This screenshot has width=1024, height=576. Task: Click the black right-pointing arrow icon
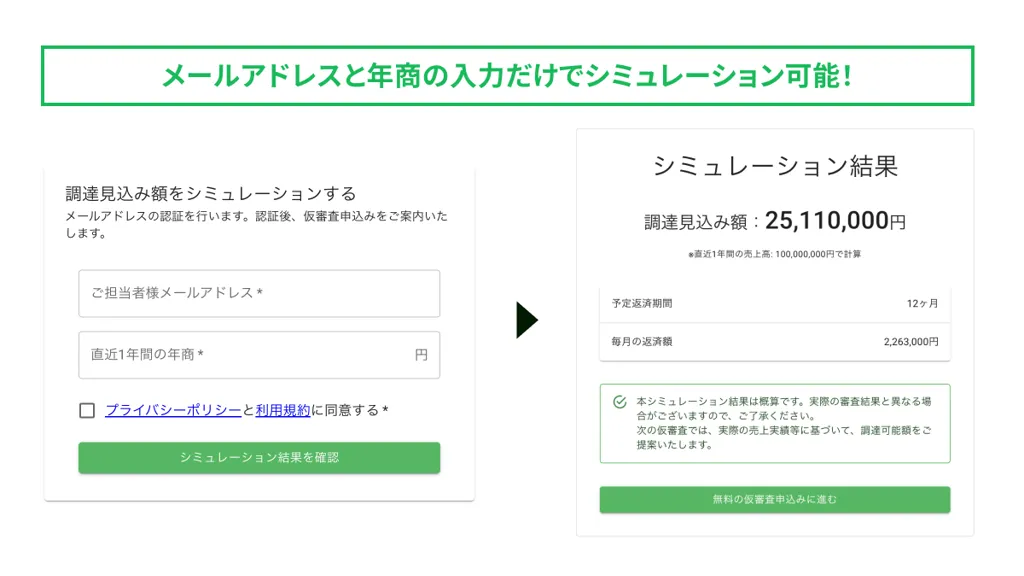527,320
